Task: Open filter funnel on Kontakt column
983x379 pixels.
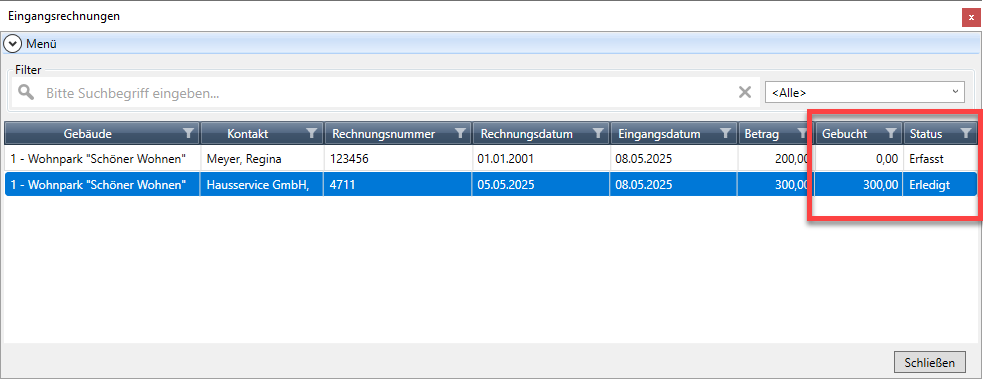Action: pos(312,133)
